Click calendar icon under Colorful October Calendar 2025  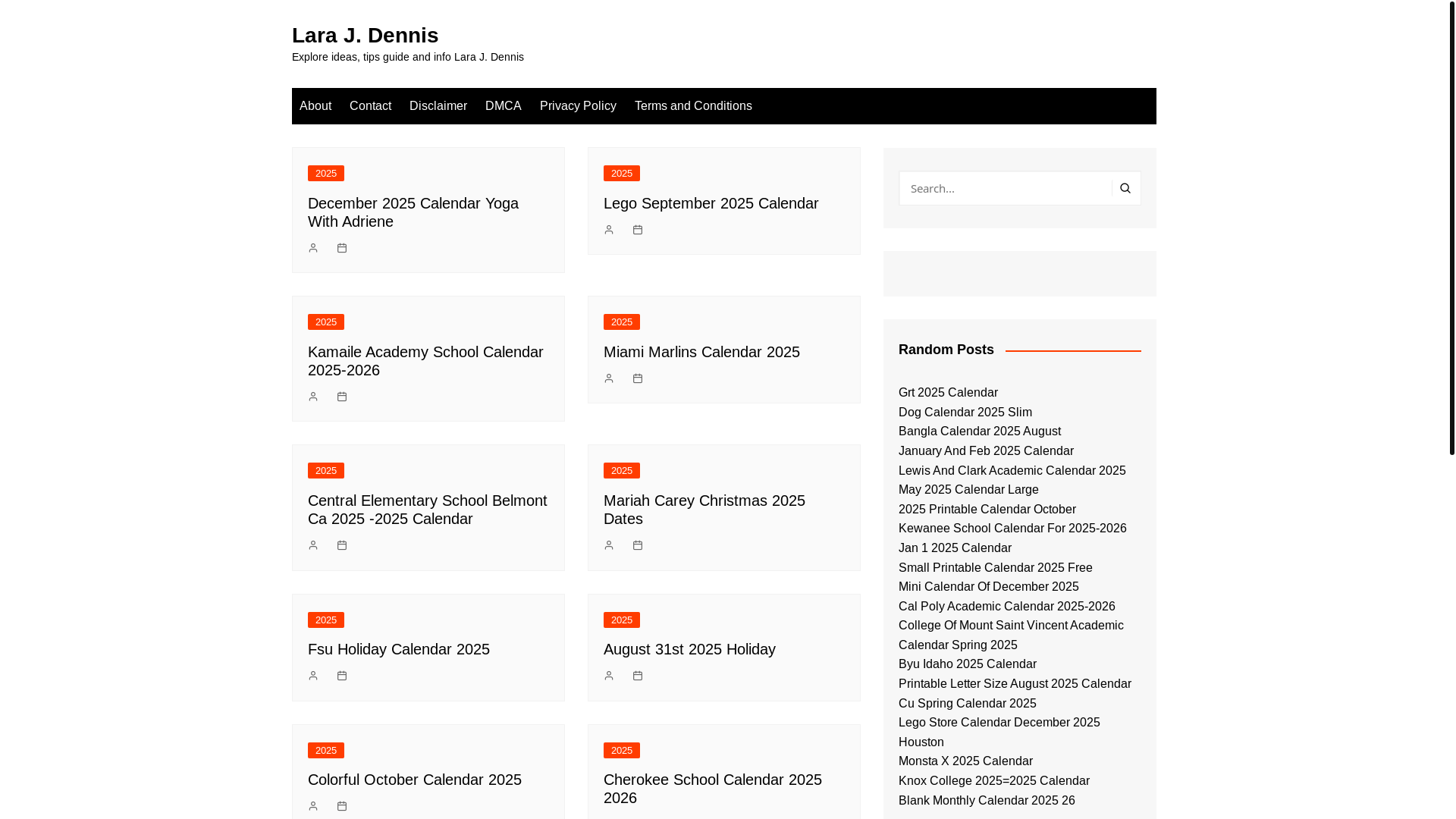(342, 806)
